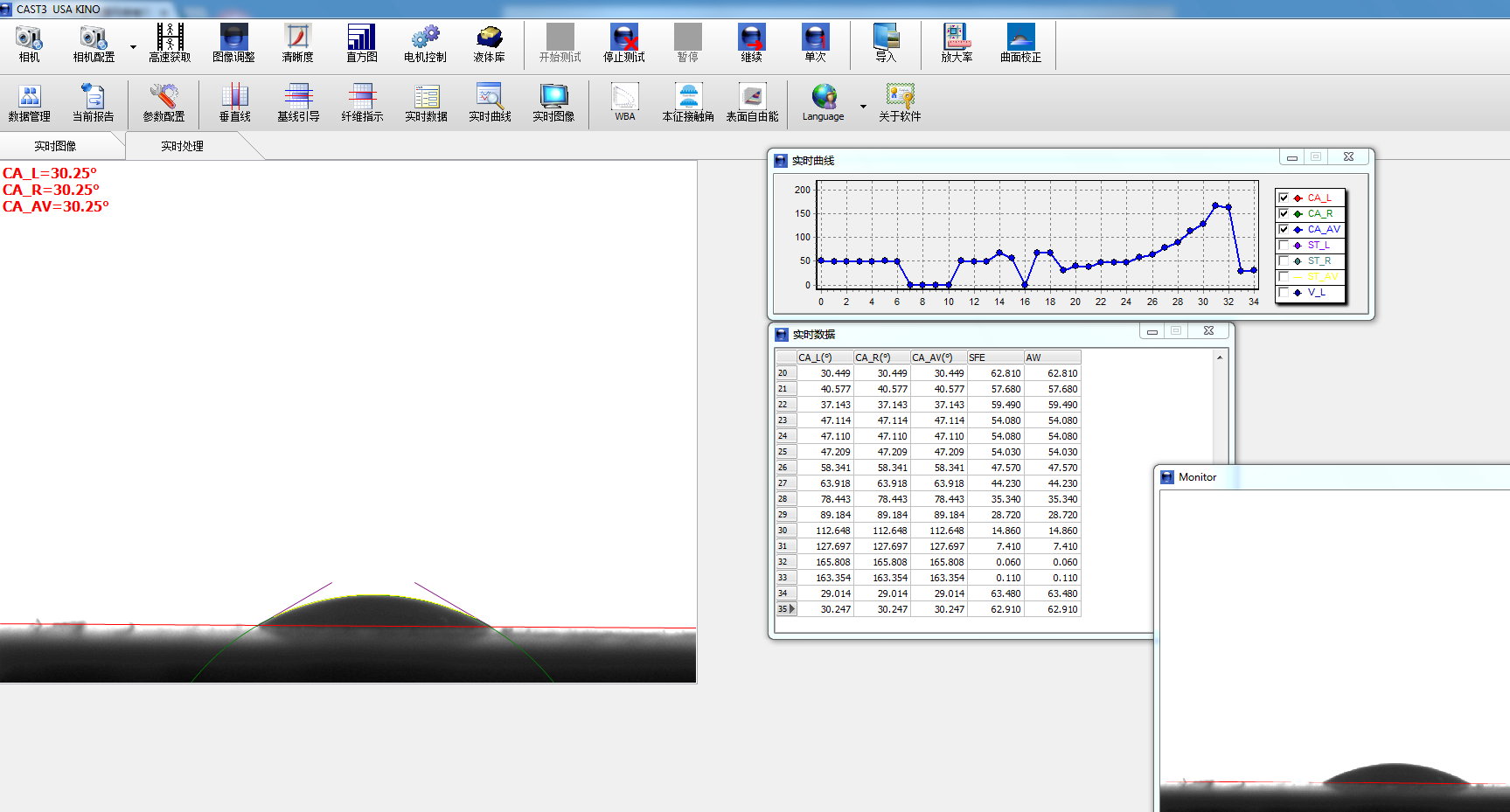This screenshot has width=1510, height=812.
Task: Expand the Language dropdown arrow
Action: (x=863, y=107)
